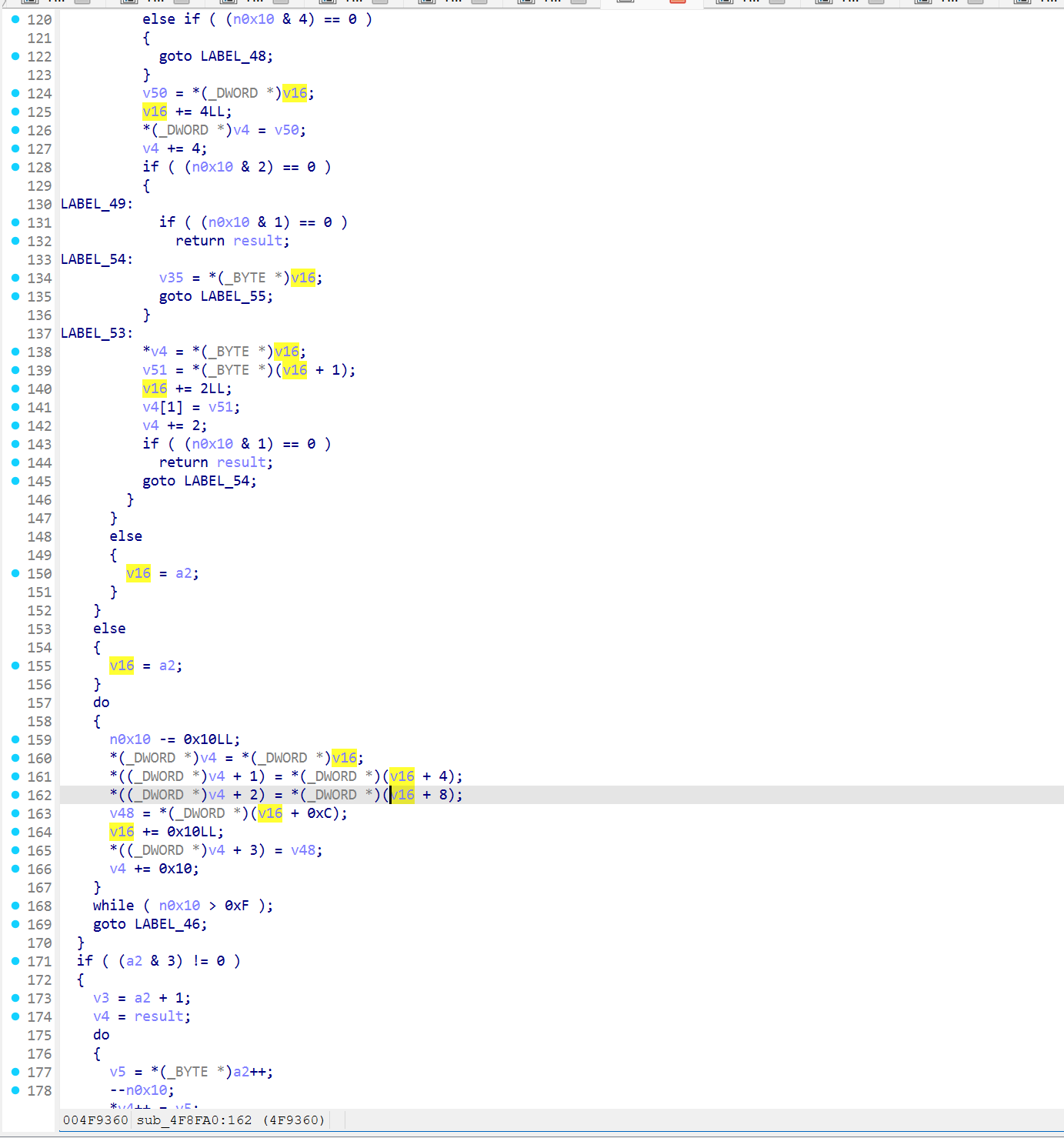The height and width of the screenshot is (1138, 1064).
Task: Toggle breakpoint dot on line 168
Action: [15, 906]
